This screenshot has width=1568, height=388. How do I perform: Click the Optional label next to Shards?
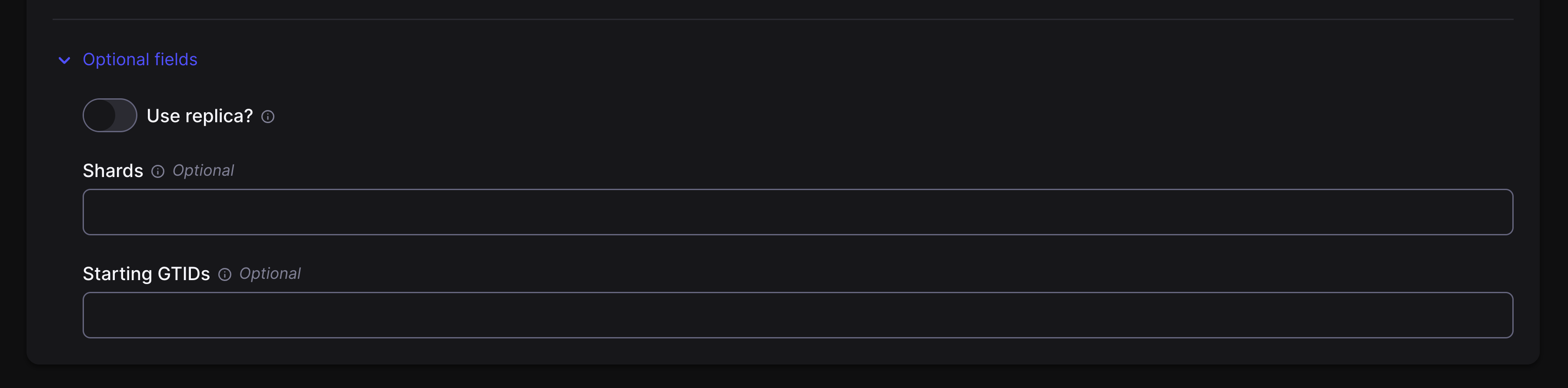[x=204, y=171]
